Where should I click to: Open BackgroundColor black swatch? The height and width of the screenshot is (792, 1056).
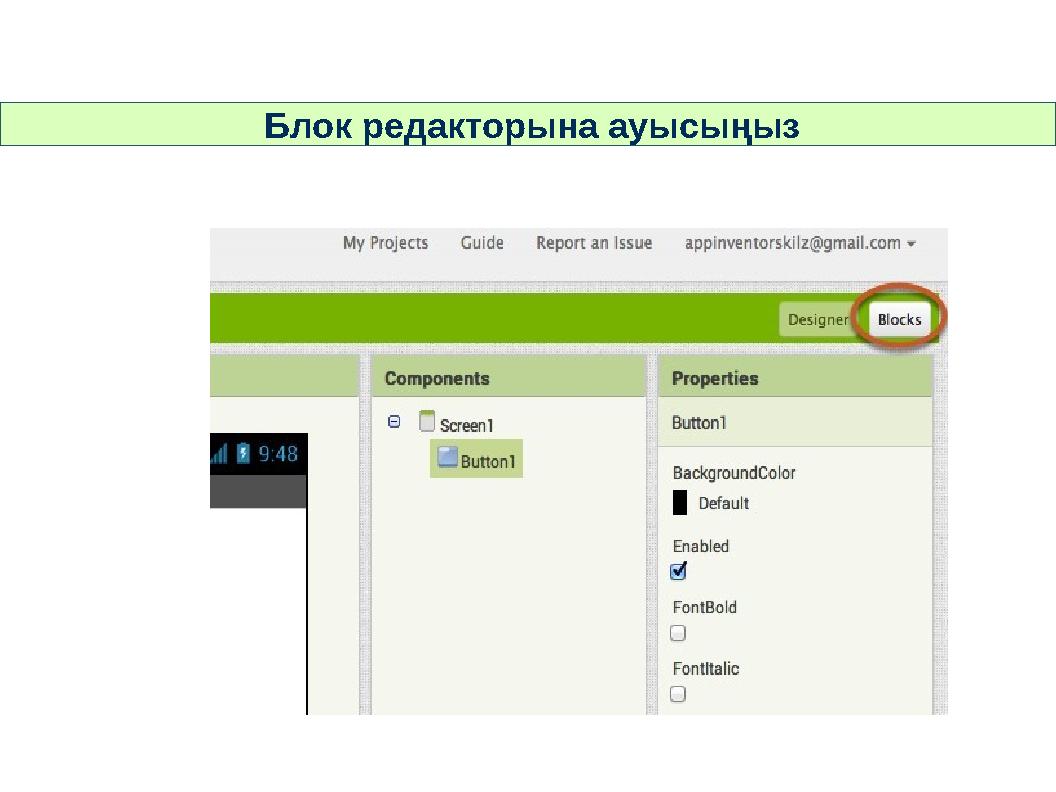680,502
